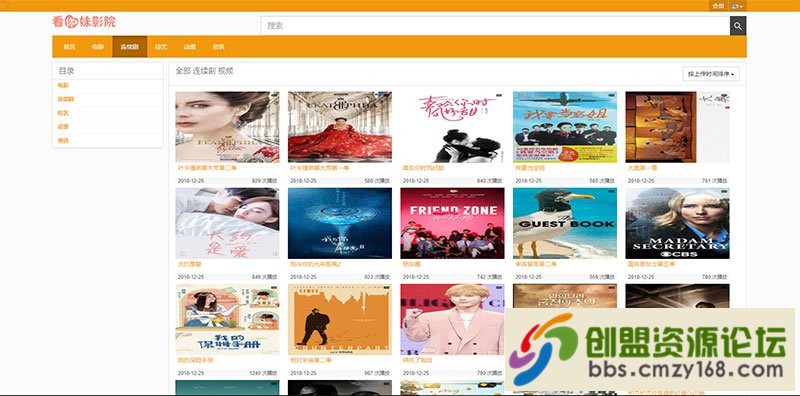Image resolution: width=800 pixels, height=396 pixels.
Task: Click the 790 次播放 play count
Action: pos(489,373)
